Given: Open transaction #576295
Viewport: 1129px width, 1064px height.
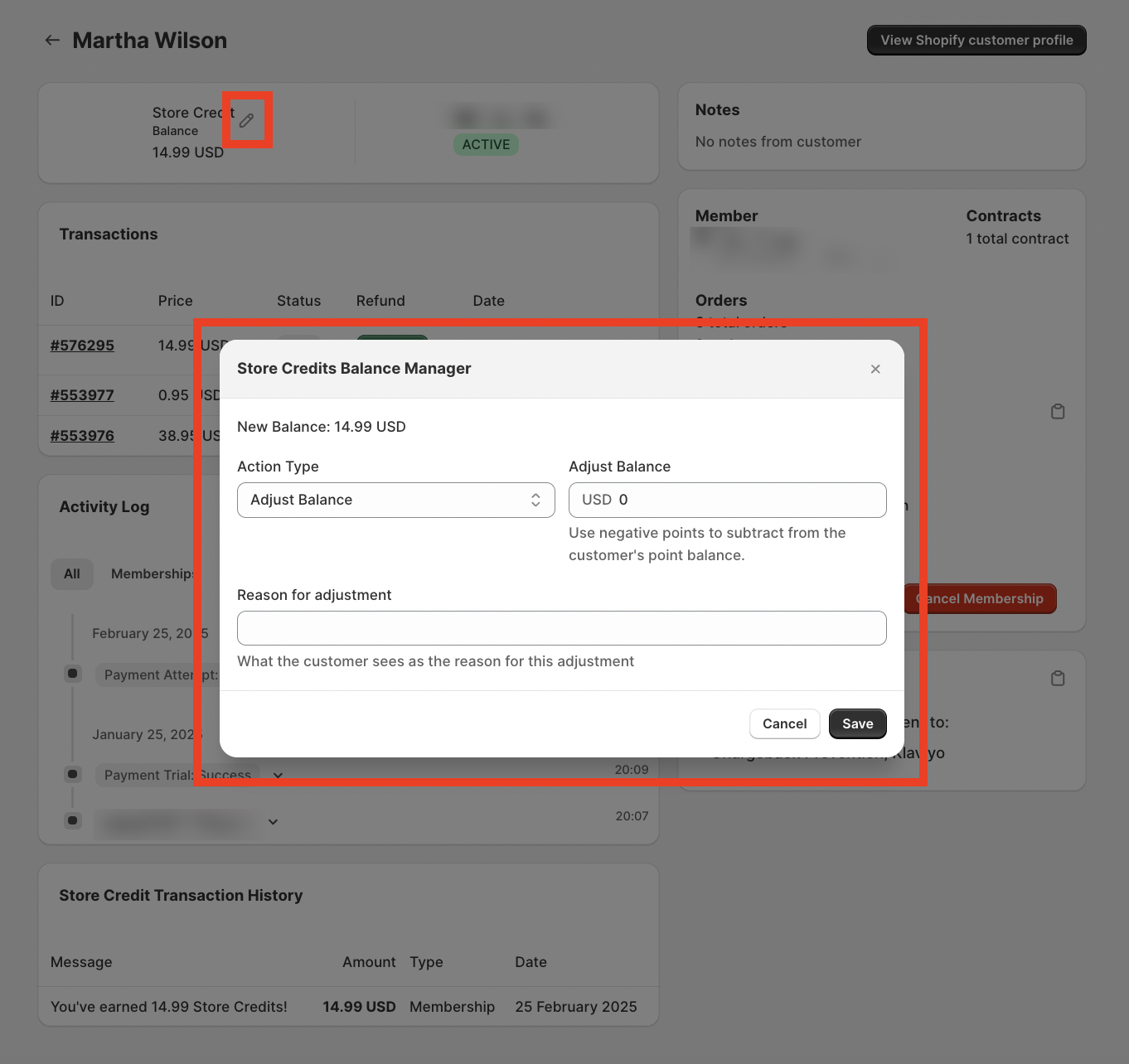Looking at the screenshot, I should 81,346.
